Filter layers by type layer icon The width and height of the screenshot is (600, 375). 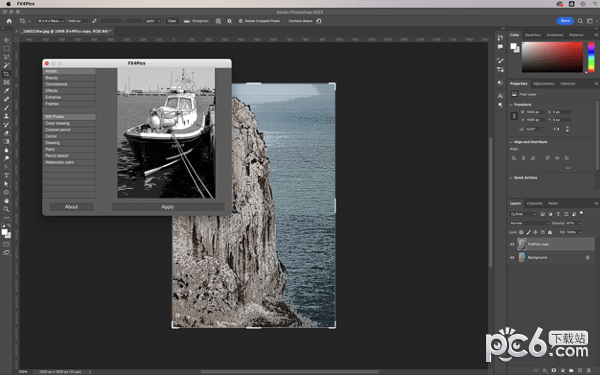[x=558, y=214]
